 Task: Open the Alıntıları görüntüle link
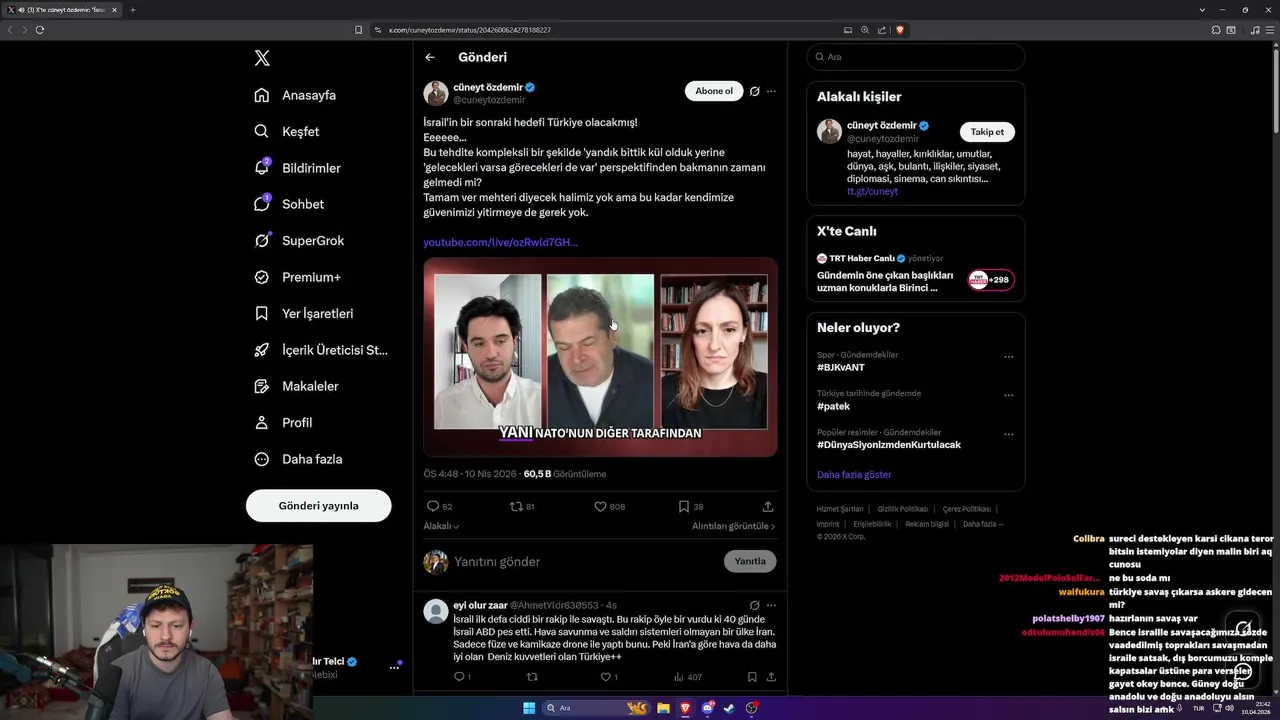point(733,526)
